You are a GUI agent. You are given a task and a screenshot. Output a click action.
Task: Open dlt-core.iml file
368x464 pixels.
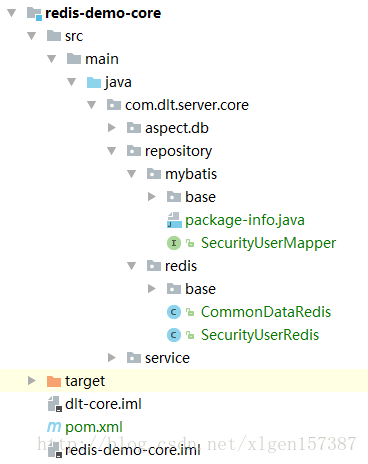pyautogui.click(x=103, y=404)
